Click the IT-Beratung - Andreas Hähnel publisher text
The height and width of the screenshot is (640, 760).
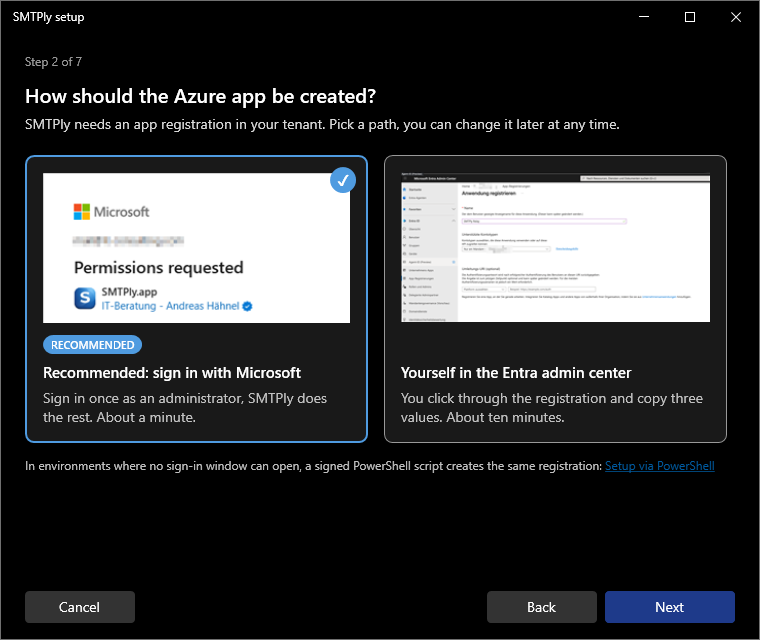coord(170,306)
